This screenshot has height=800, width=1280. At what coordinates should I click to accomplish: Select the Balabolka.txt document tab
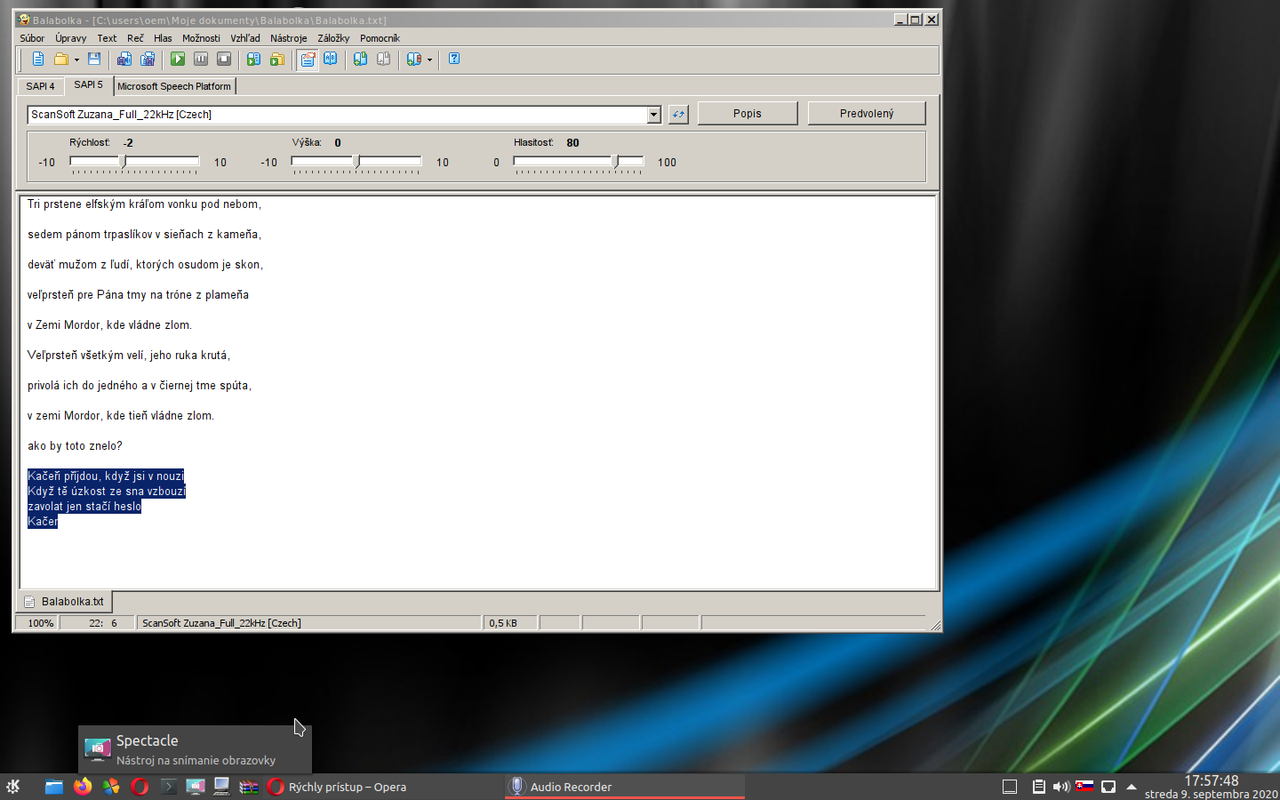click(x=64, y=601)
